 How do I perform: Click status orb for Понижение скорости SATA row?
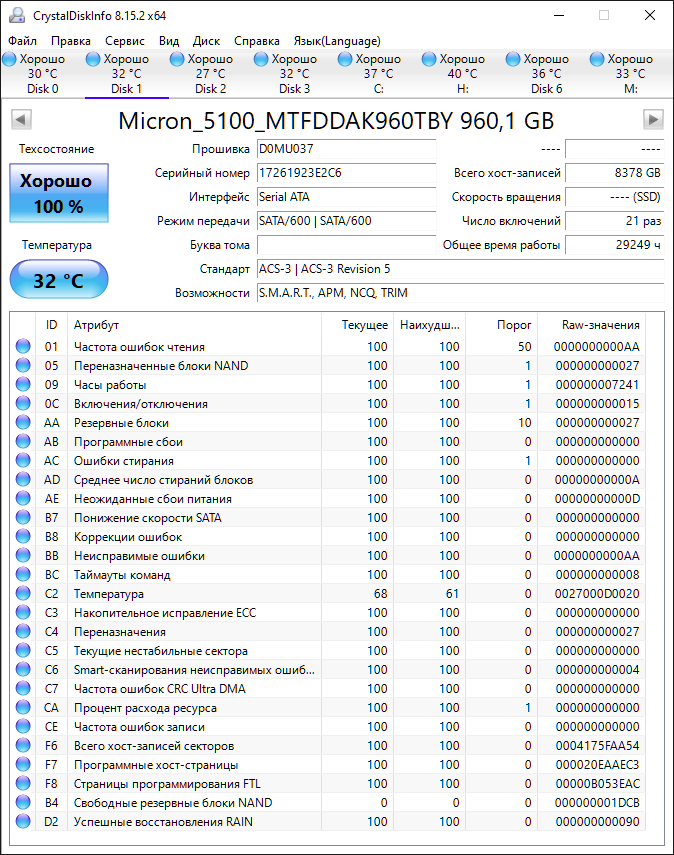click(23, 517)
